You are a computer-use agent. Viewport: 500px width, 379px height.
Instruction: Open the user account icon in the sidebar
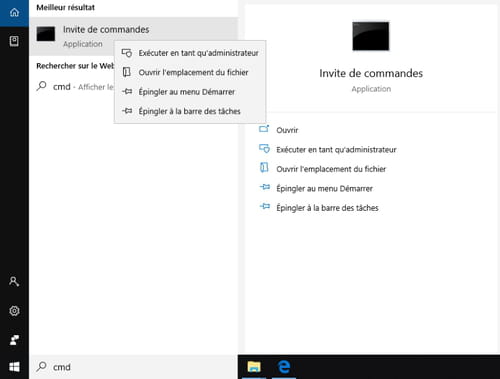point(14,282)
